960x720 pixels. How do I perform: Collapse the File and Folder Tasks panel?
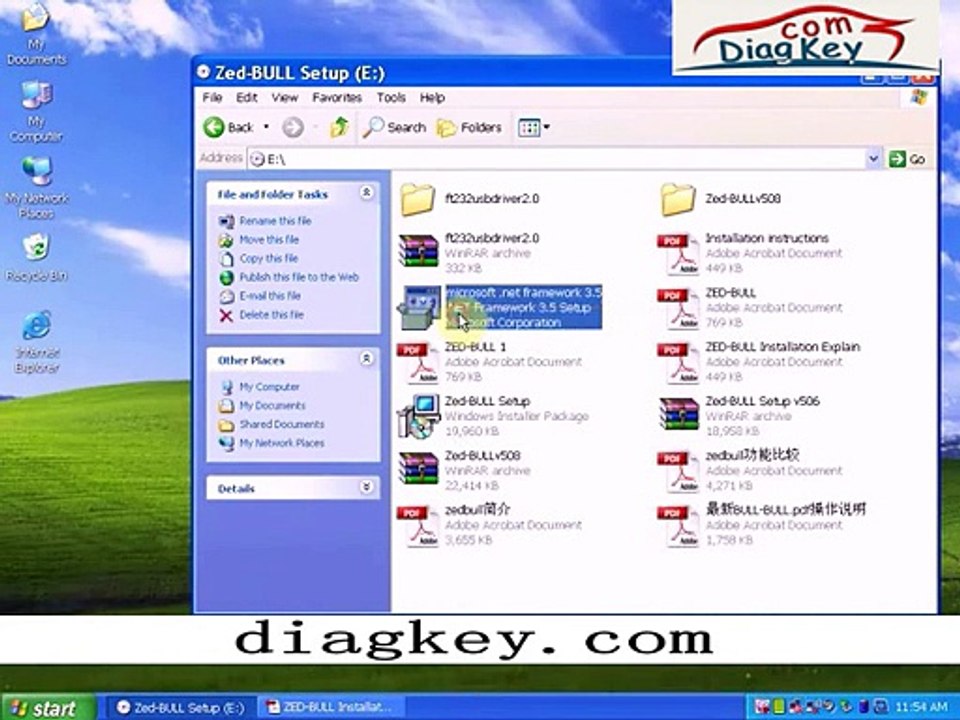[x=366, y=193]
